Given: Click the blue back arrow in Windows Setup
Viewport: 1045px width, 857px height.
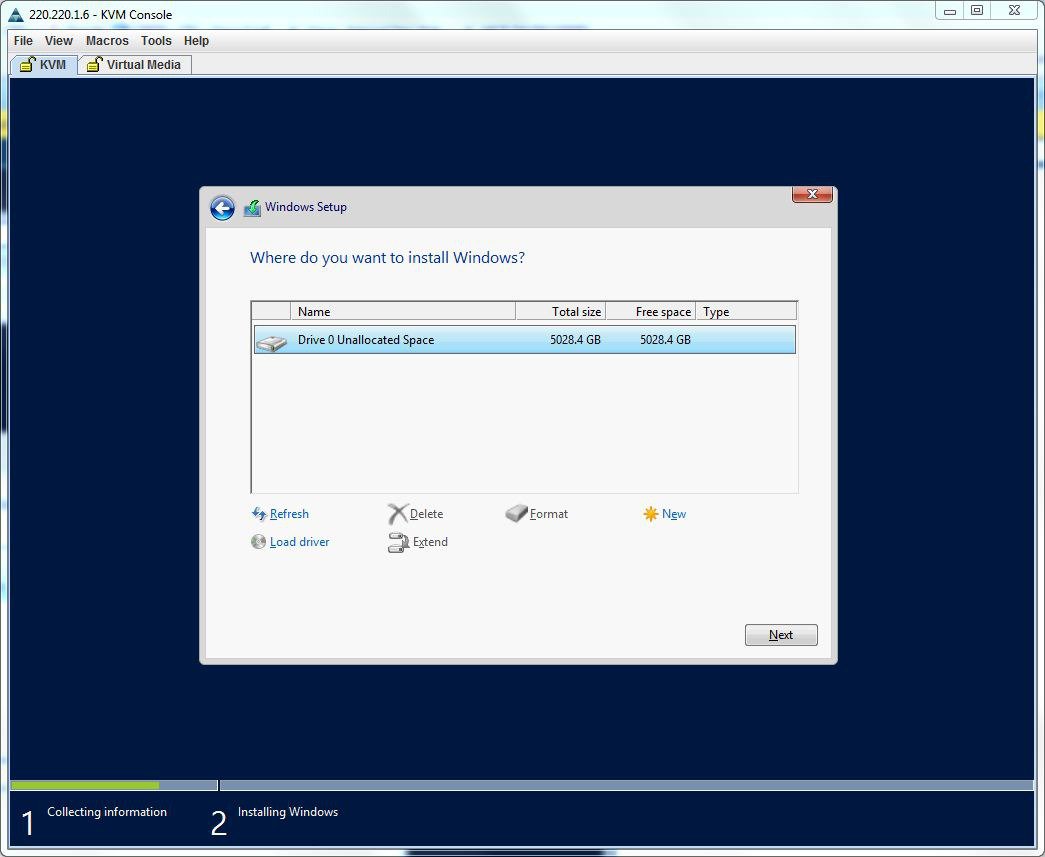Looking at the screenshot, I should [x=222, y=208].
